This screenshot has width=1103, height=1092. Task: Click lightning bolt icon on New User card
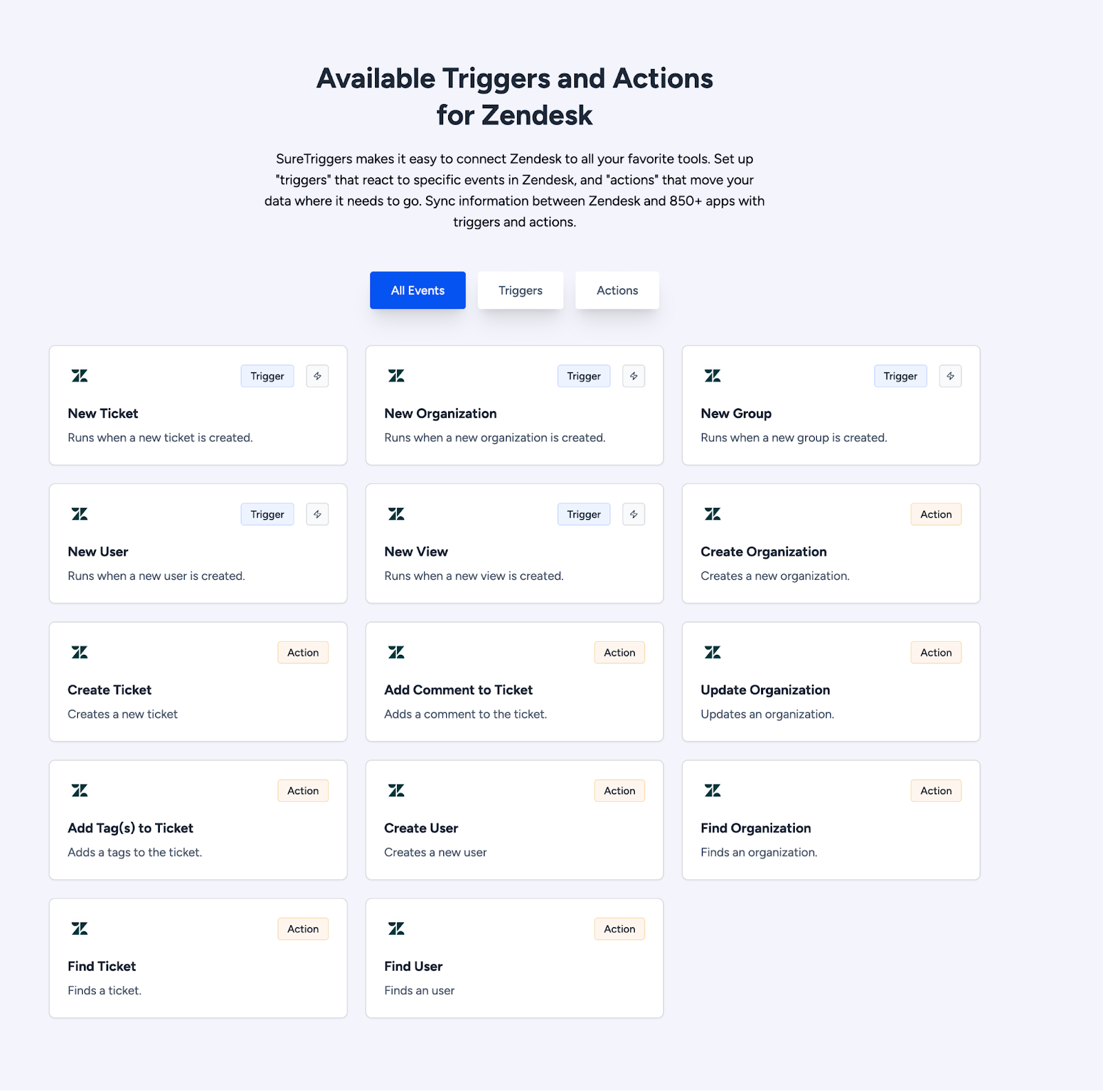pyautogui.click(x=317, y=514)
